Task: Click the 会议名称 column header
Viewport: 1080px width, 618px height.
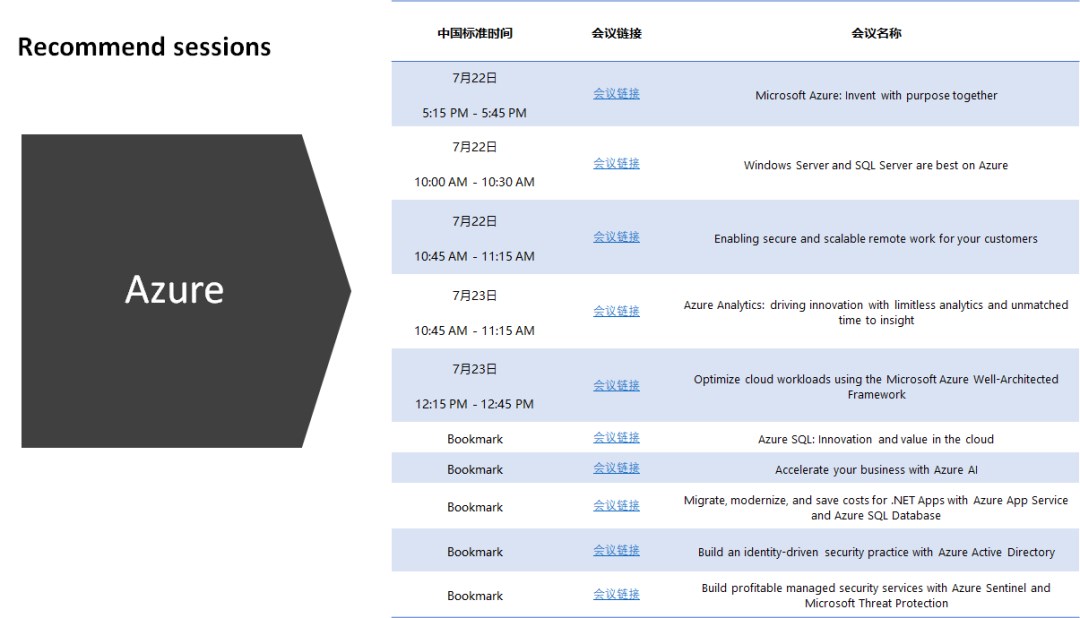Action: [x=876, y=33]
